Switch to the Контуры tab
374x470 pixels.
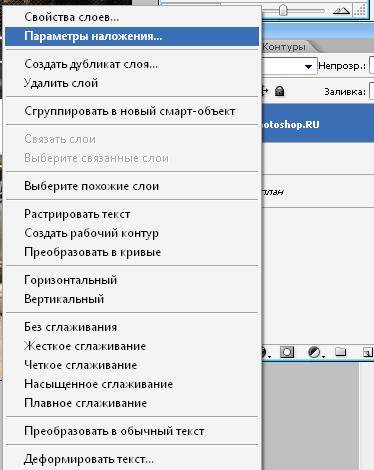[284, 47]
